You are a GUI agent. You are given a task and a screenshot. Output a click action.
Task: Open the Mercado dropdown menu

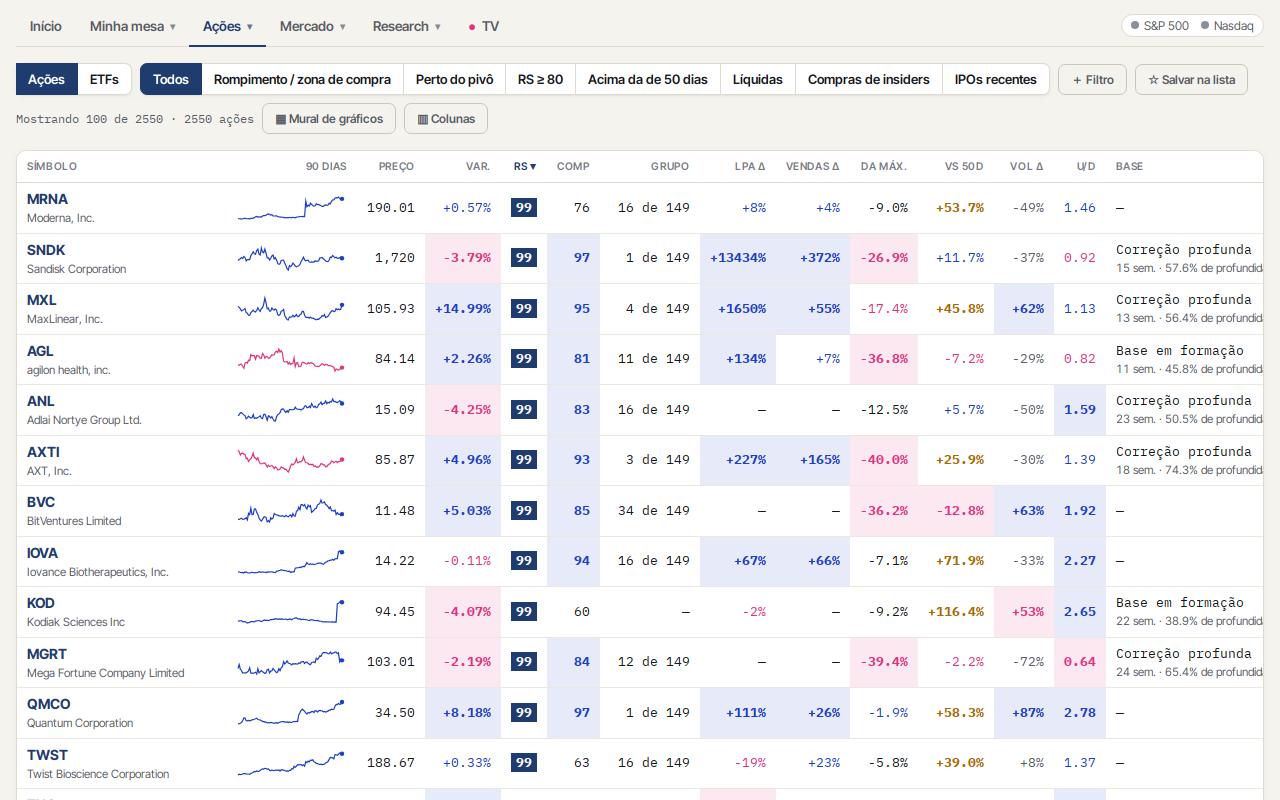click(312, 26)
